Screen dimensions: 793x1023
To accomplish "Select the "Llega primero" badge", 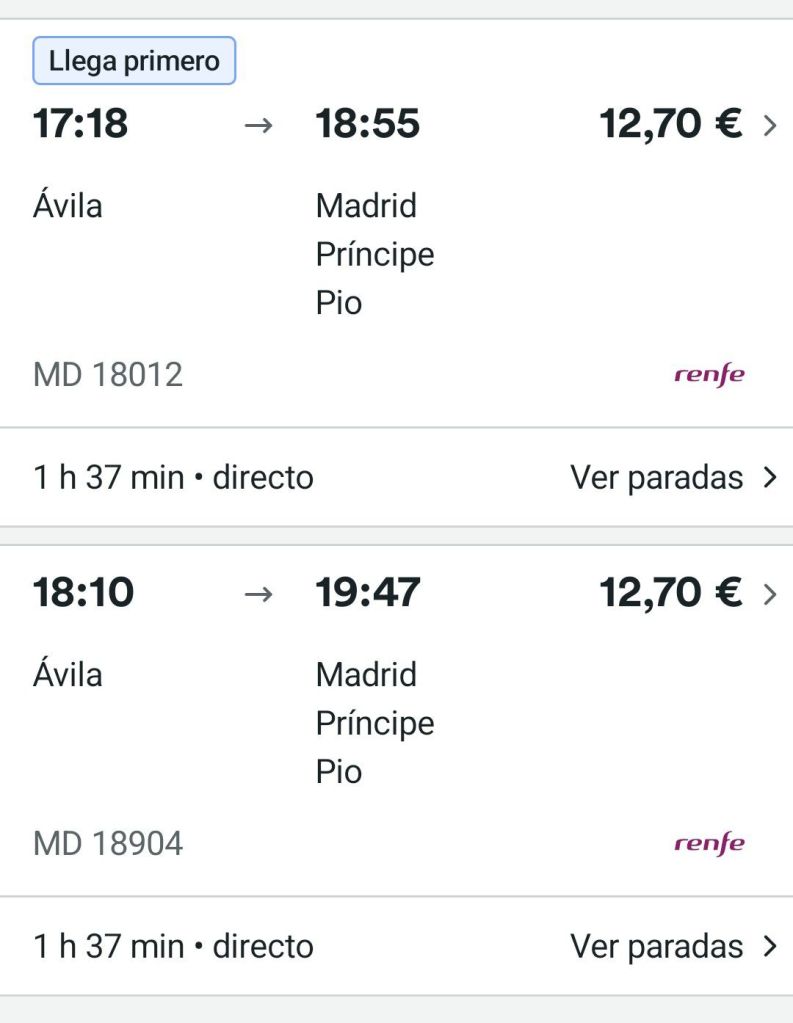I will click(x=134, y=61).
